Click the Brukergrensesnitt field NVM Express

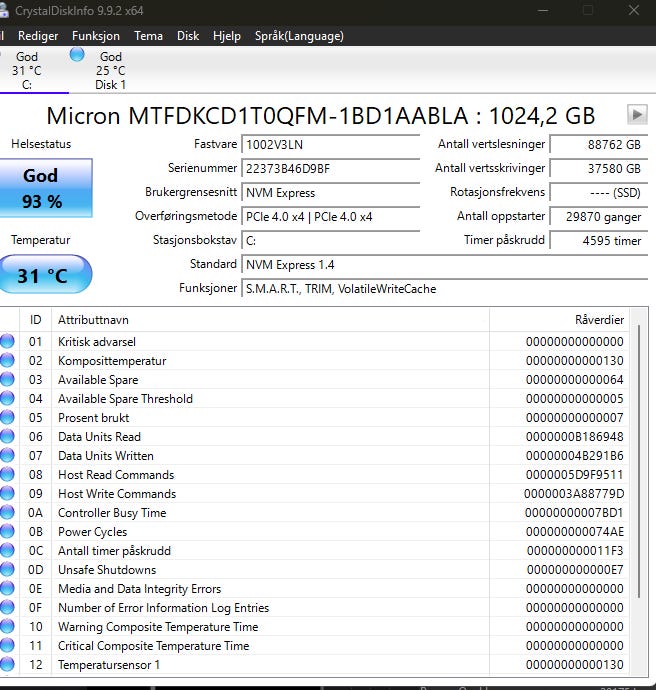pyautogui.click(x=330, y=193)
